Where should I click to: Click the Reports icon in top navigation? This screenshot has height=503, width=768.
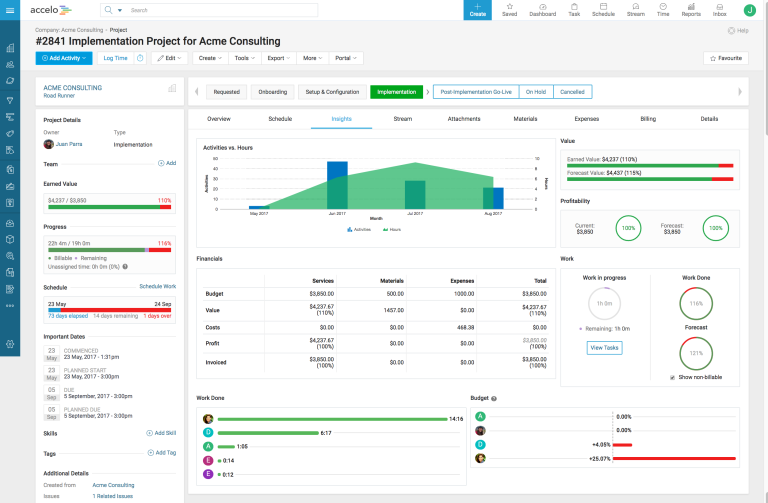(x=691, y=10)
